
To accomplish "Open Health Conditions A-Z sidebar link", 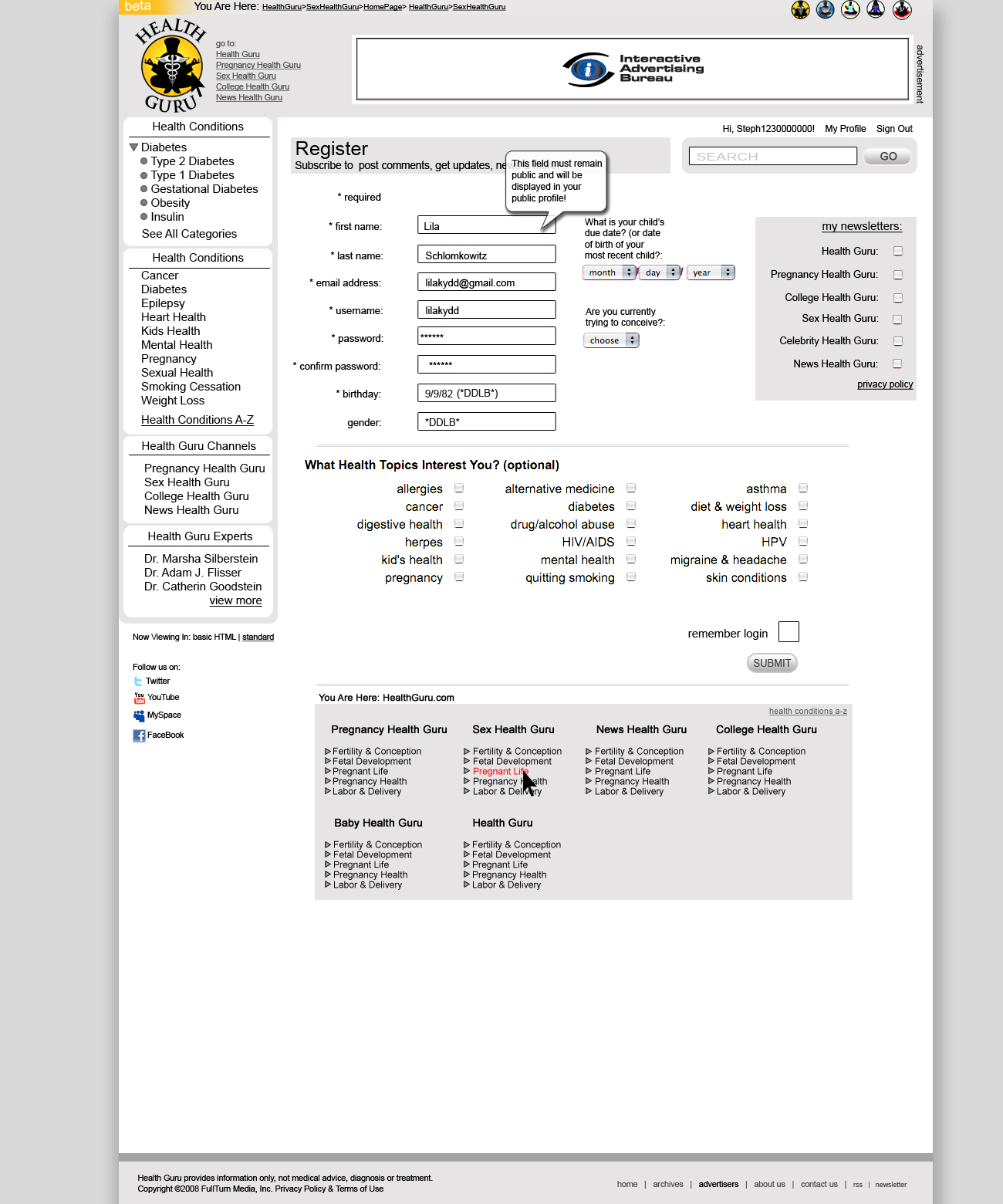I will (198, 420).
